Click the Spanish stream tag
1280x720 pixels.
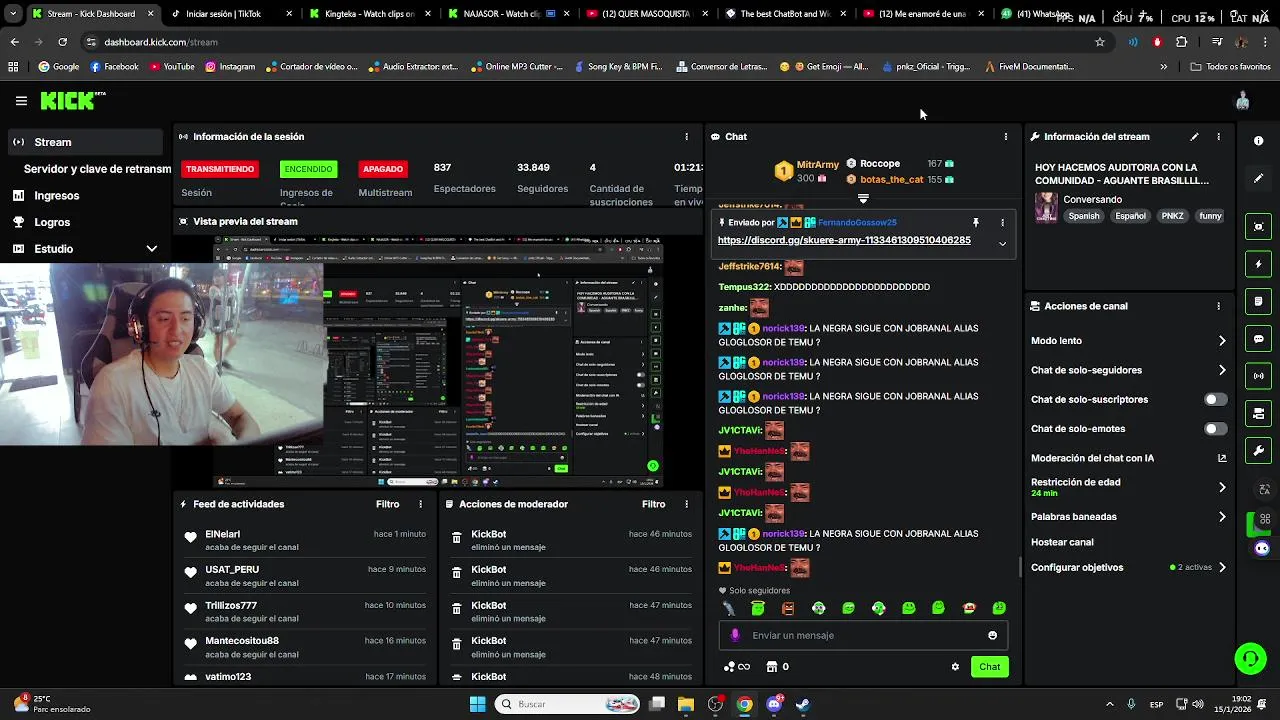click(1083, 216)
